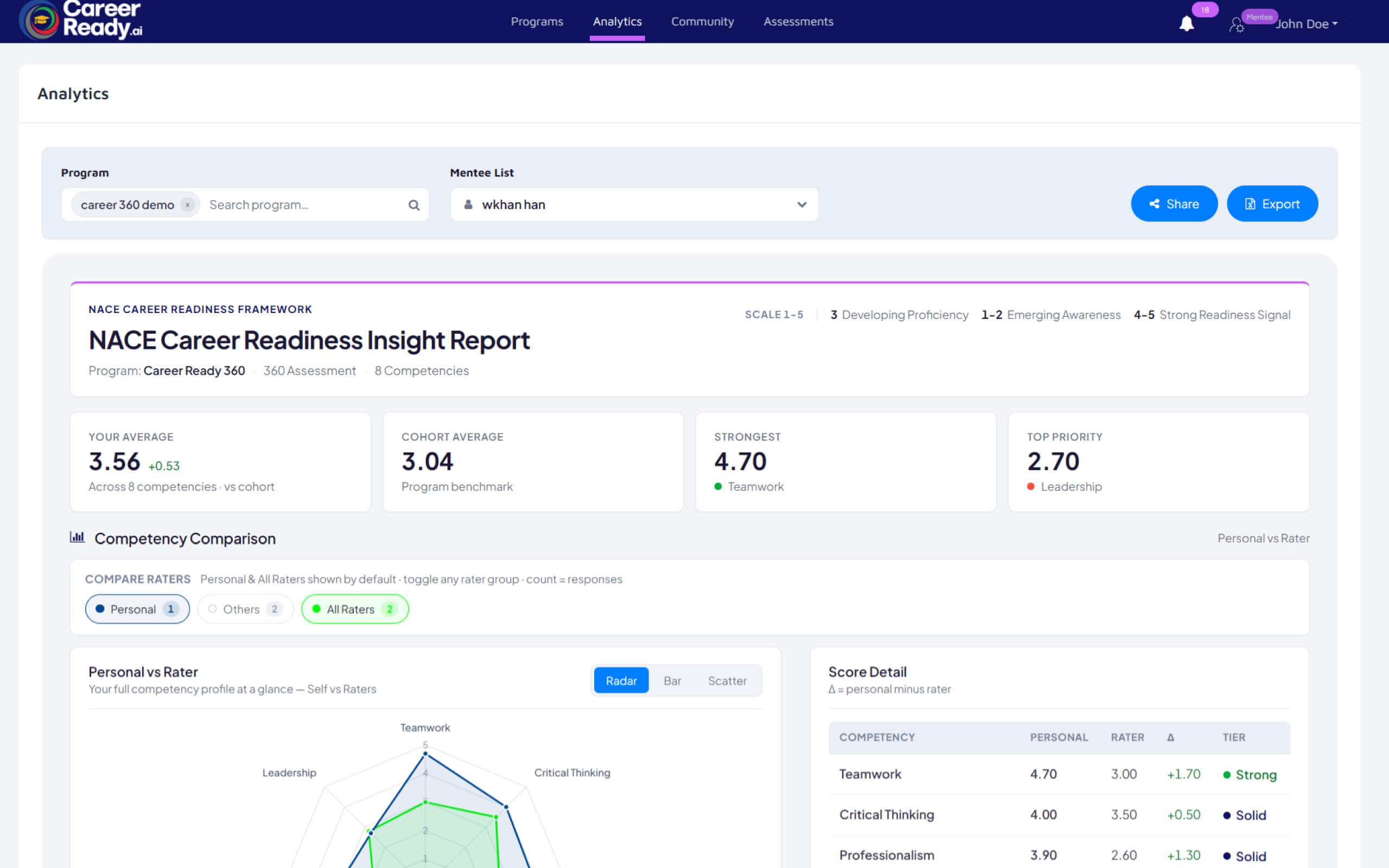Screen dimensions: 1389x868
Task: Click the Critical Thinking row in Score Detail
Action: pos(1059,815)
